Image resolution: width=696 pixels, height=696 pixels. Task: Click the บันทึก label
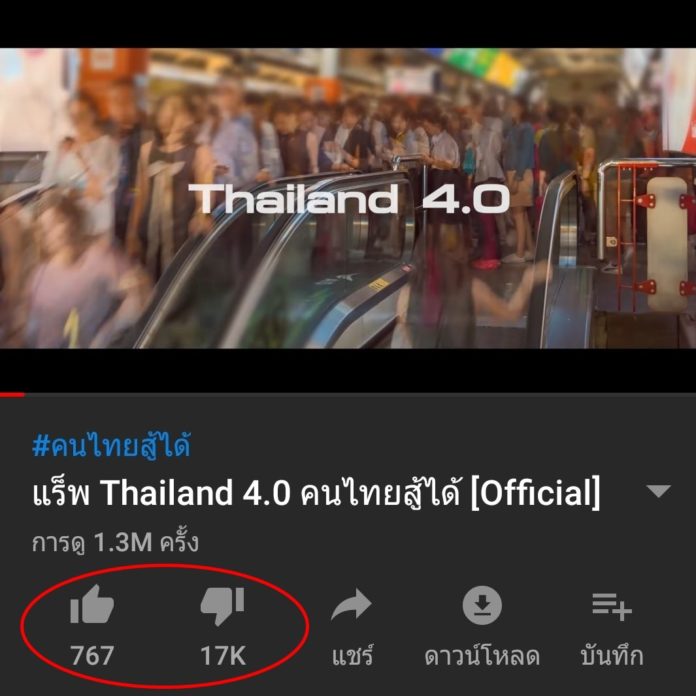[612, 656]
